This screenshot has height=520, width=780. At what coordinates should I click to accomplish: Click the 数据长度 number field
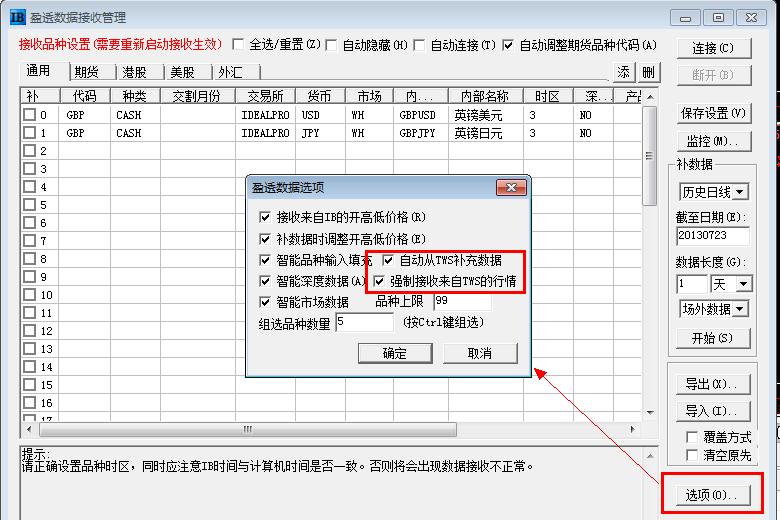click(691, 284)
